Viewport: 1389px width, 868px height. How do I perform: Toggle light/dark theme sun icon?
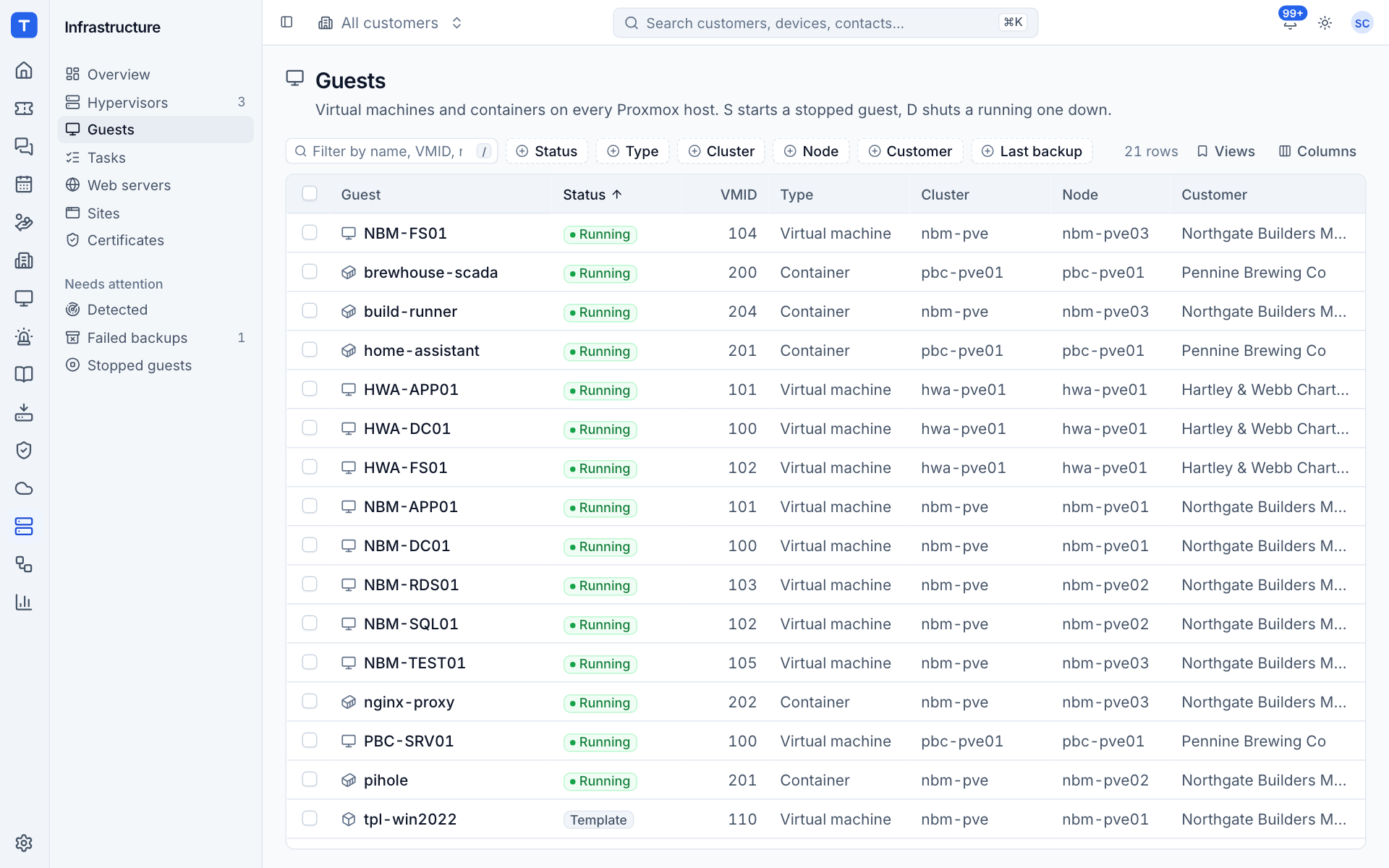[x=1325, y=23]
